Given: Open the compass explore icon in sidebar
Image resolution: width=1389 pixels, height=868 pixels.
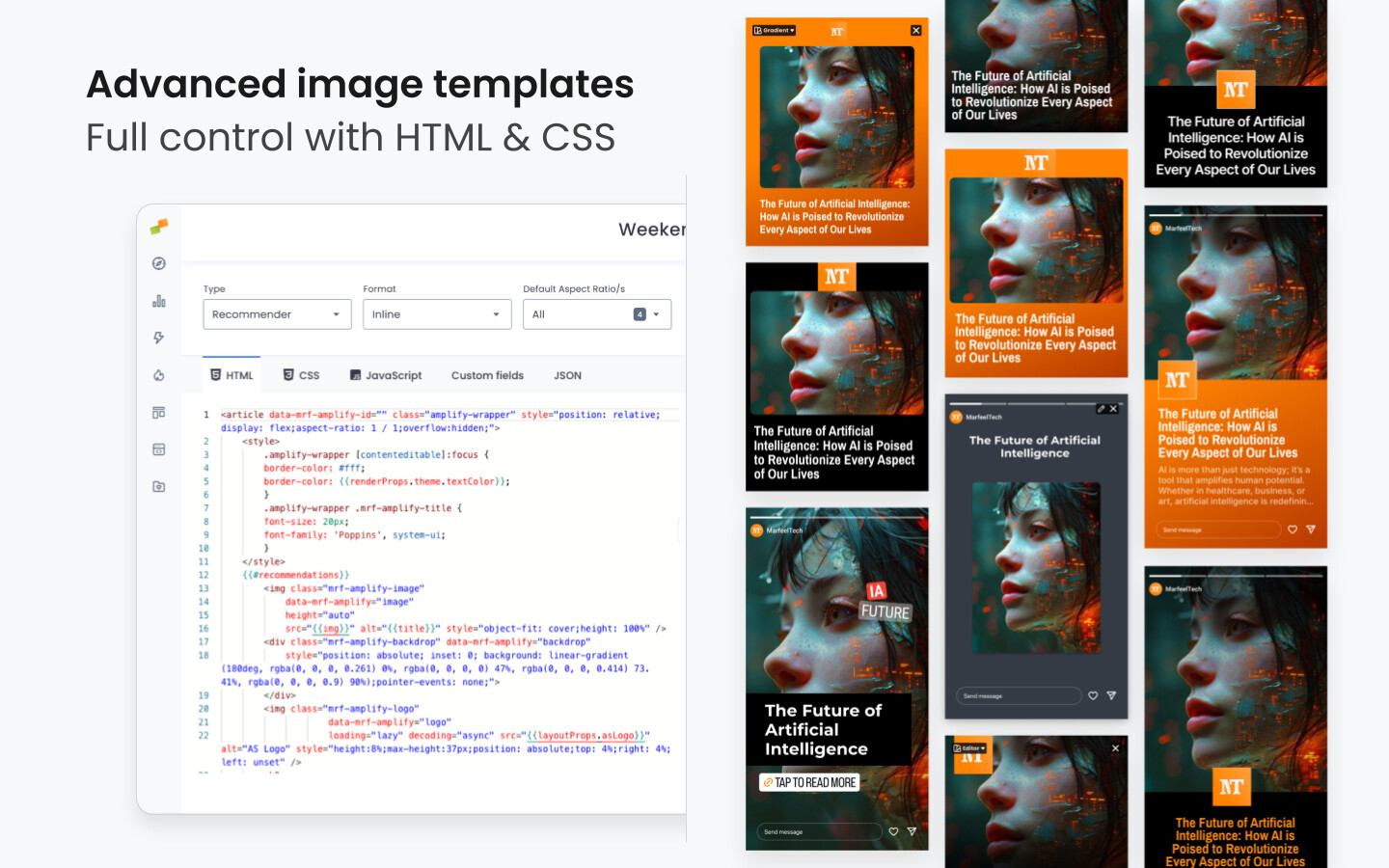Looking at the screenshot, I should (159, 263).
